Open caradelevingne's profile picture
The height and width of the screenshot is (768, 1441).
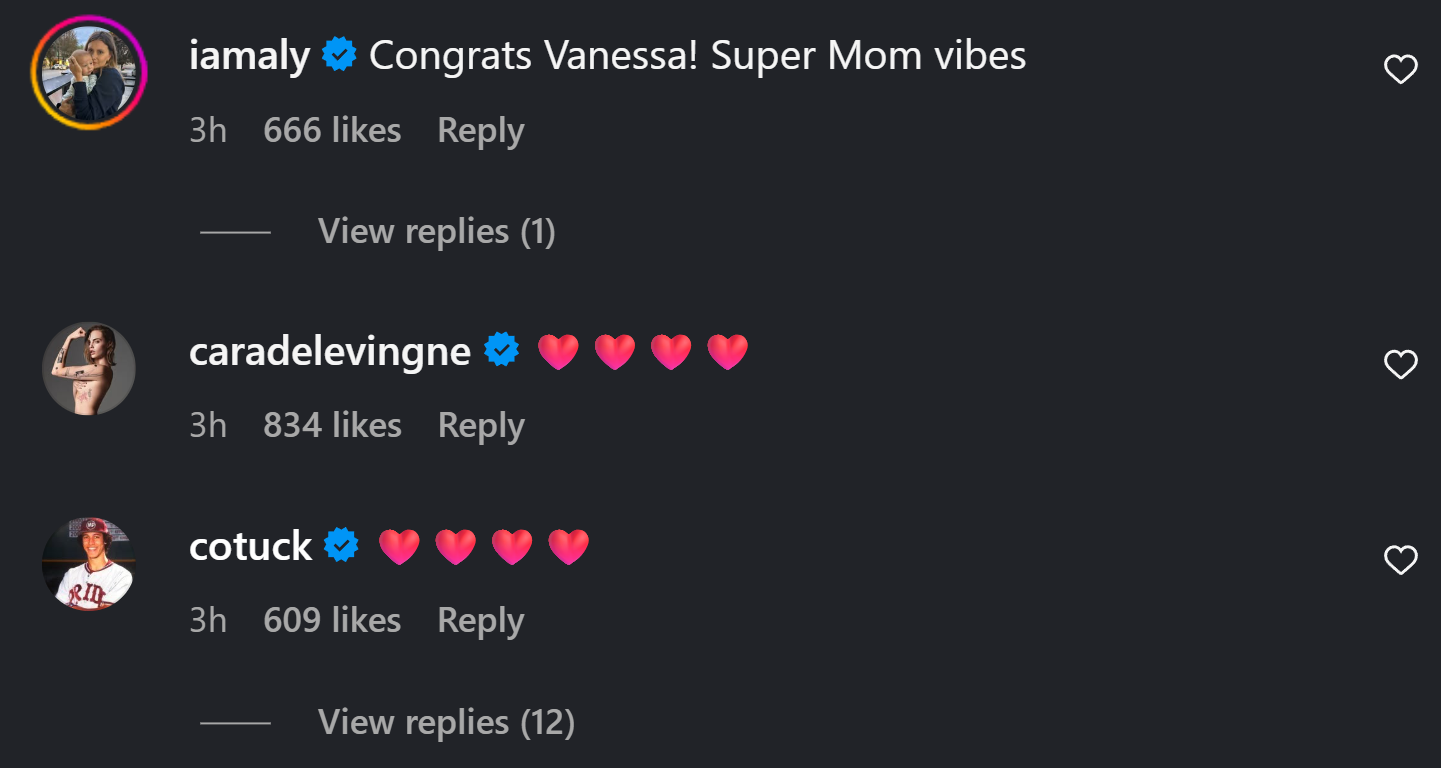point(89,368)
